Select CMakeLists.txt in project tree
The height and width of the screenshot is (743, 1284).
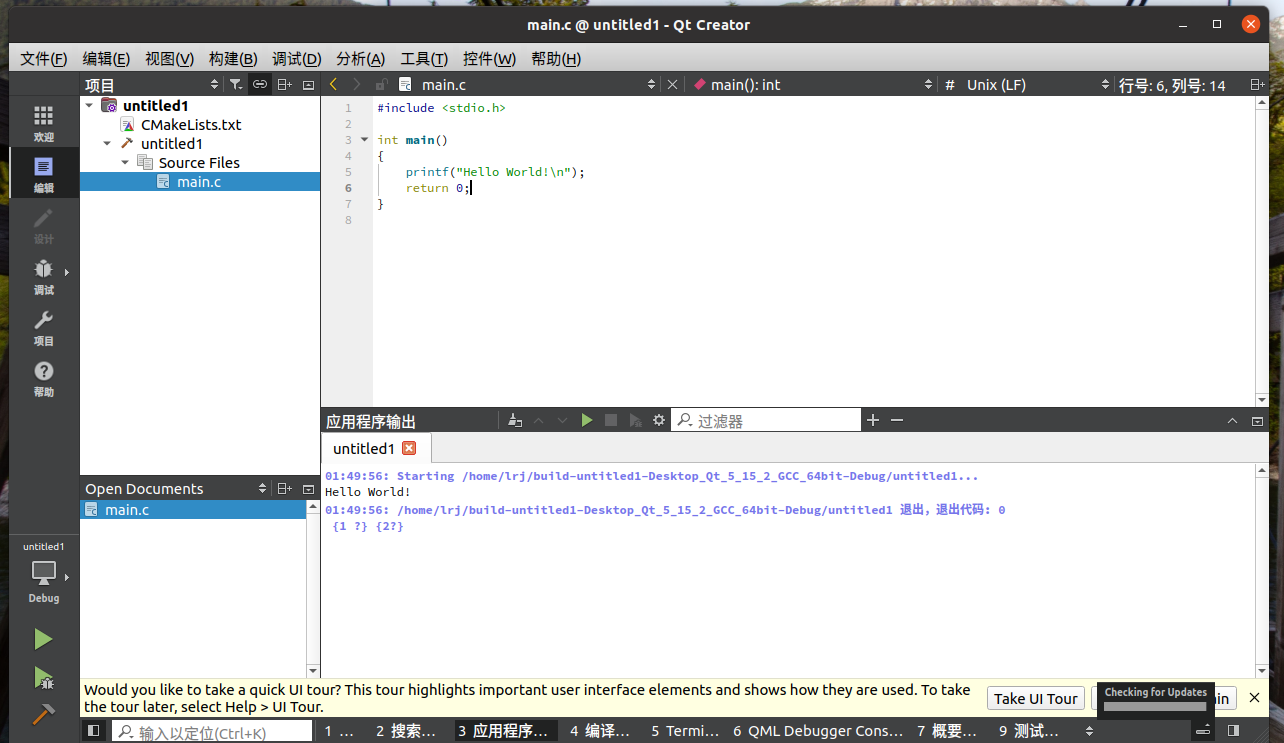click(x=191, y=124)
